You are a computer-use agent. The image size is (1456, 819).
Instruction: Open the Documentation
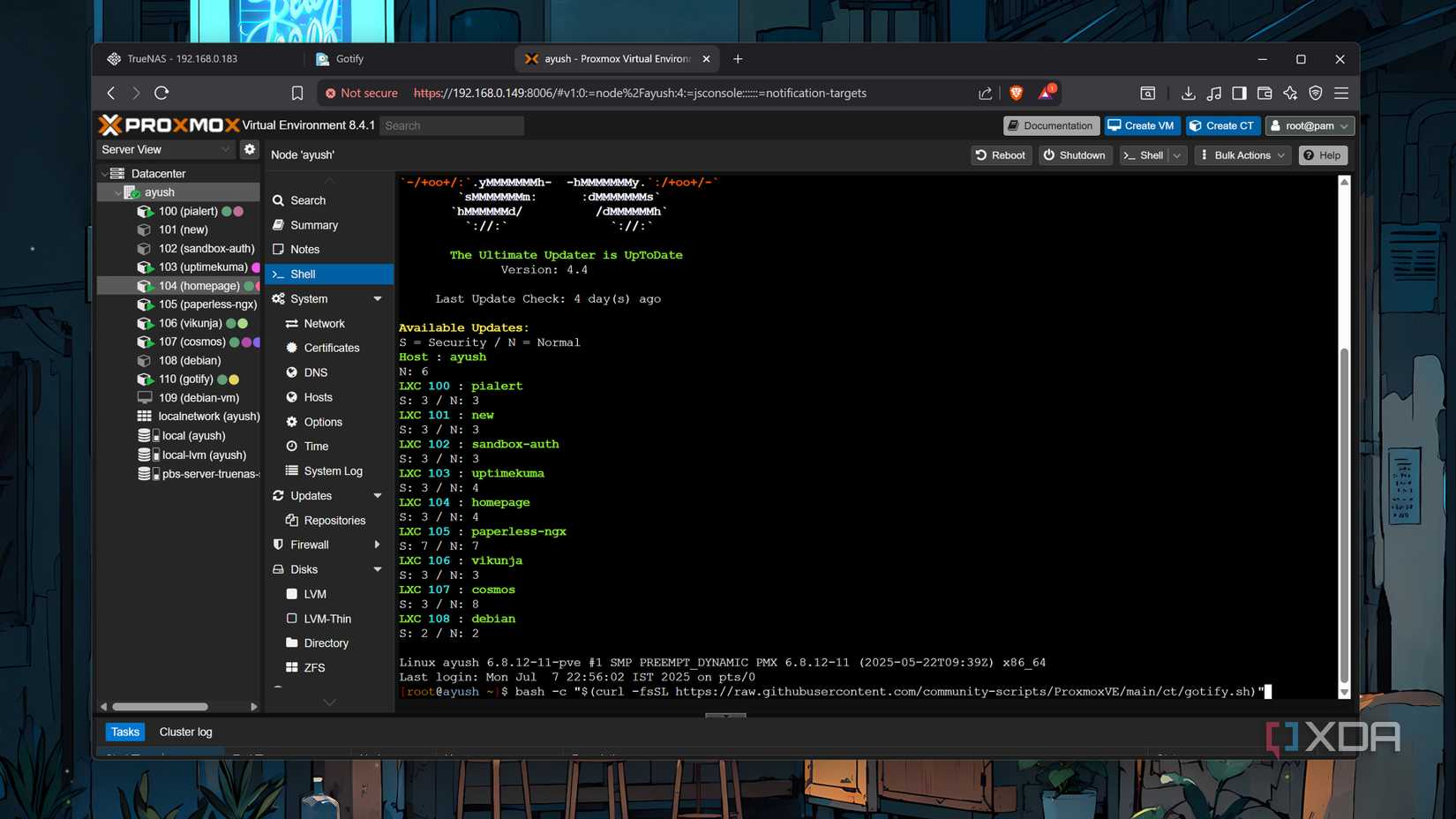(x=1050, y=125)
